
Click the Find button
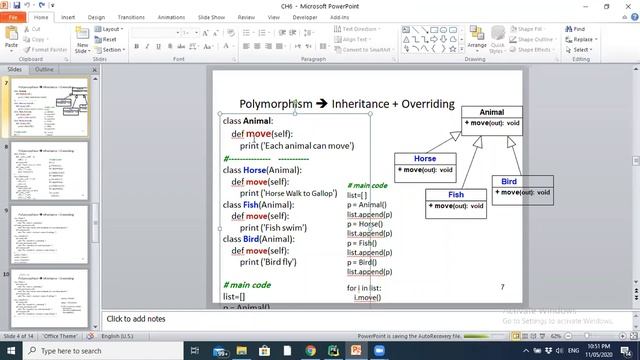point(575,29)
